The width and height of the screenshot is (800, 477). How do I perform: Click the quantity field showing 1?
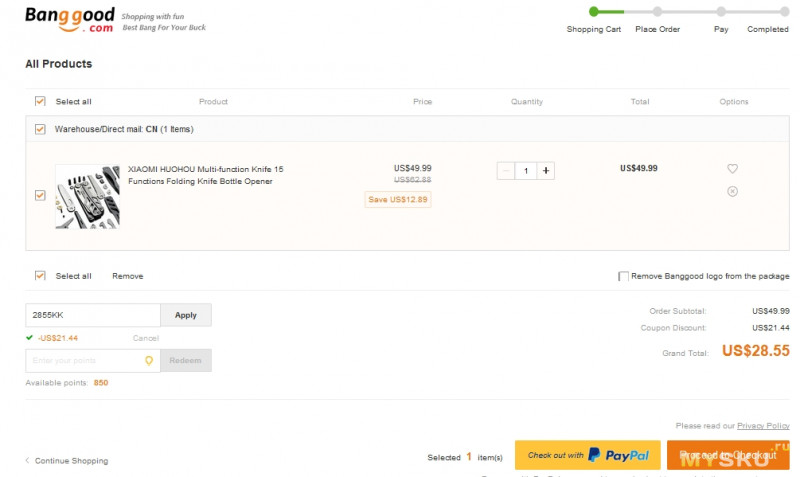[526, 171]
